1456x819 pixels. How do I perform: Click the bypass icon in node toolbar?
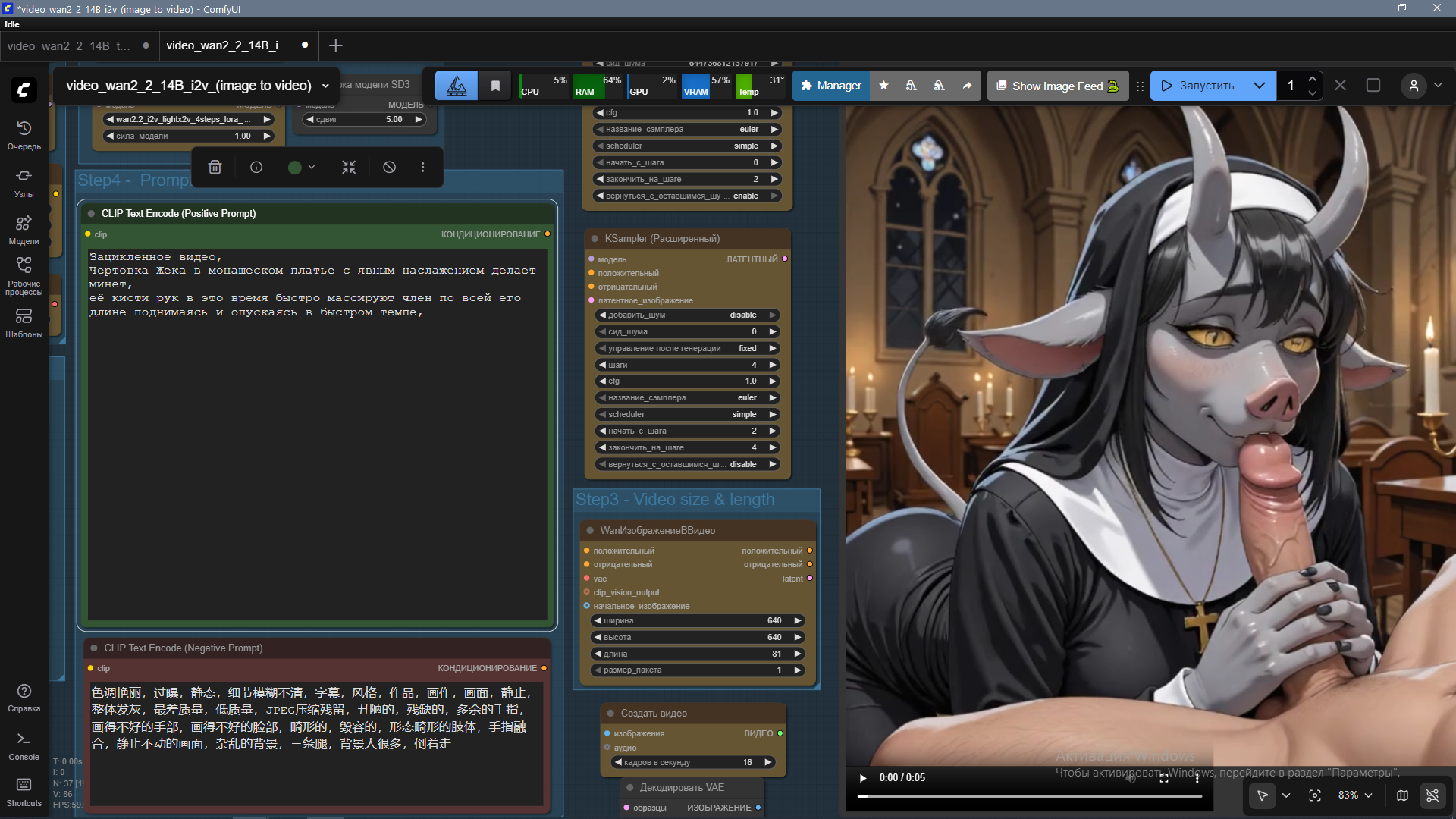pos(389,167)
